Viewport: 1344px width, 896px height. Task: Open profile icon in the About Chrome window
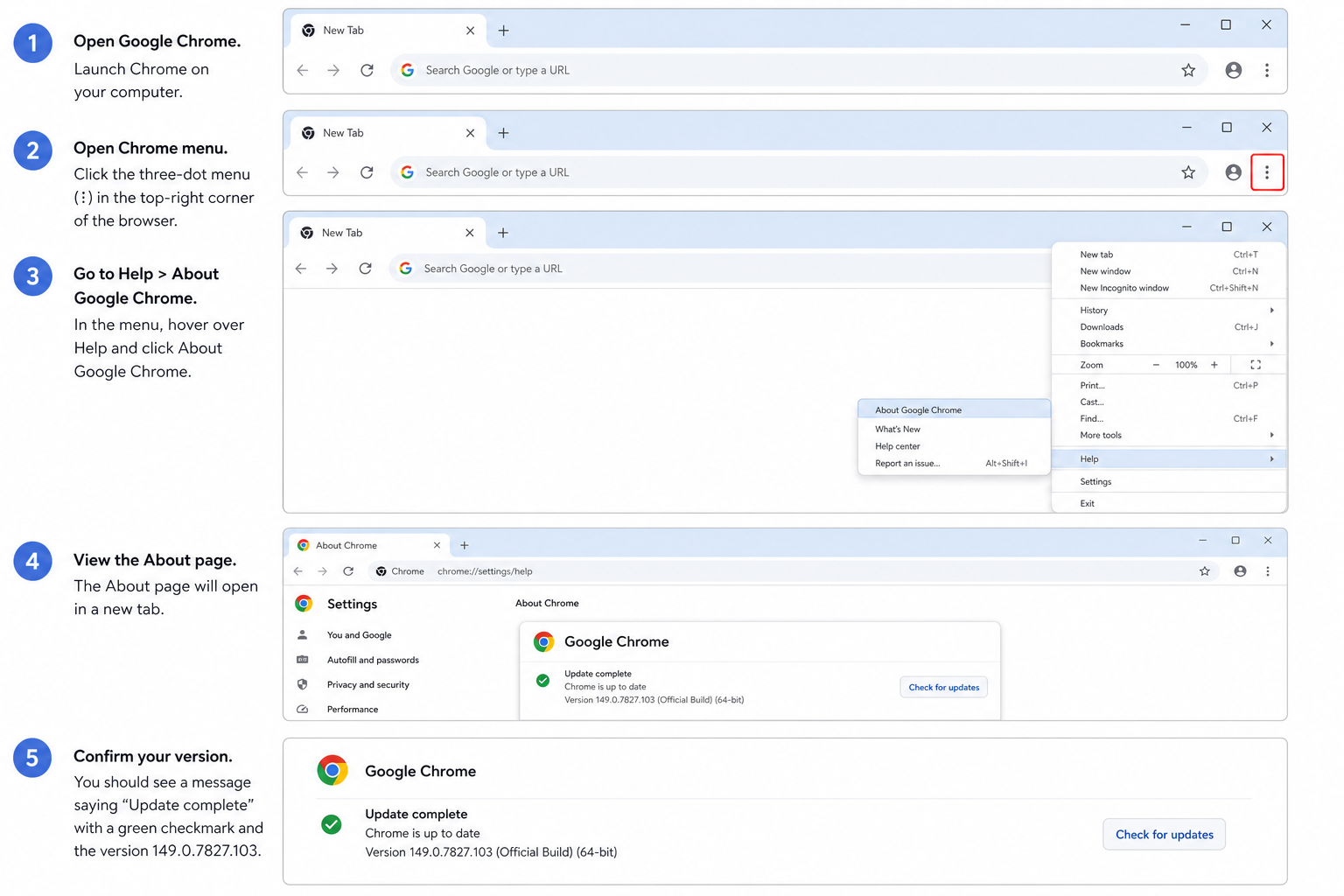[x=1240, y=571]
